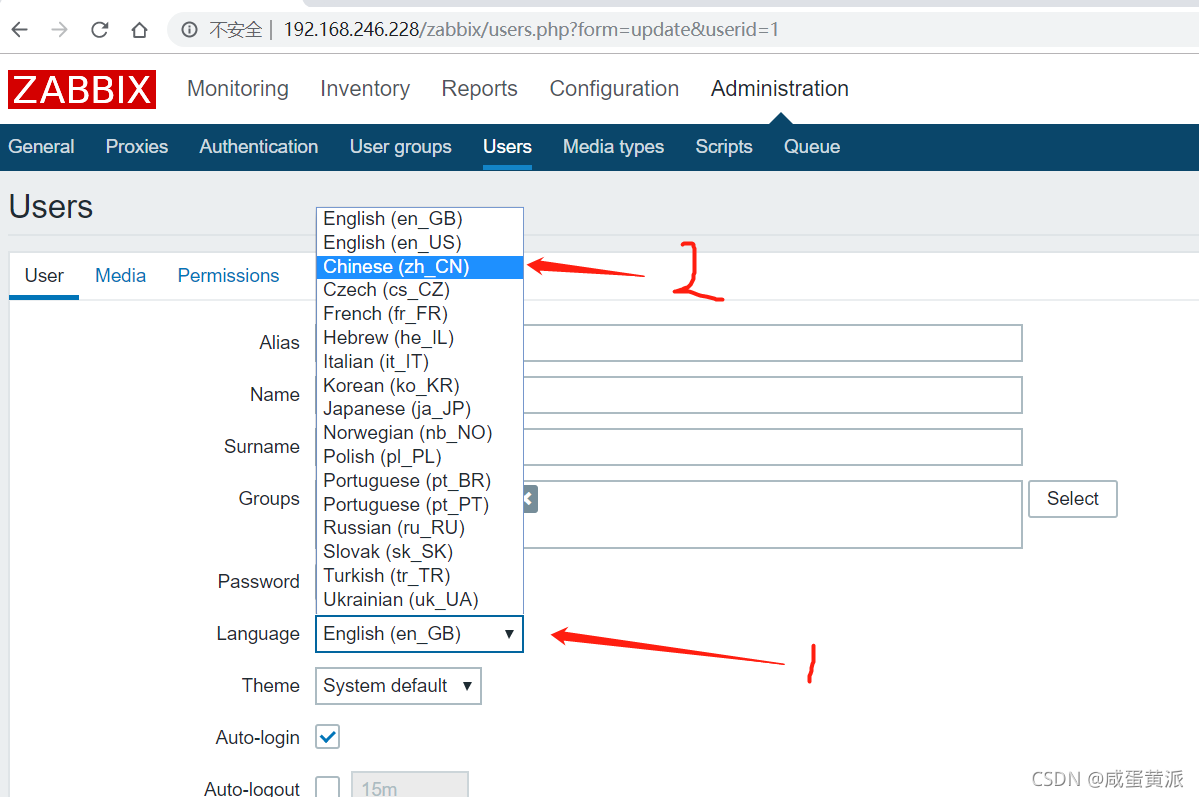Open the Reports menu
Image resolution: width=1199 pixels, height=797 pixels.
pos(479,89)
